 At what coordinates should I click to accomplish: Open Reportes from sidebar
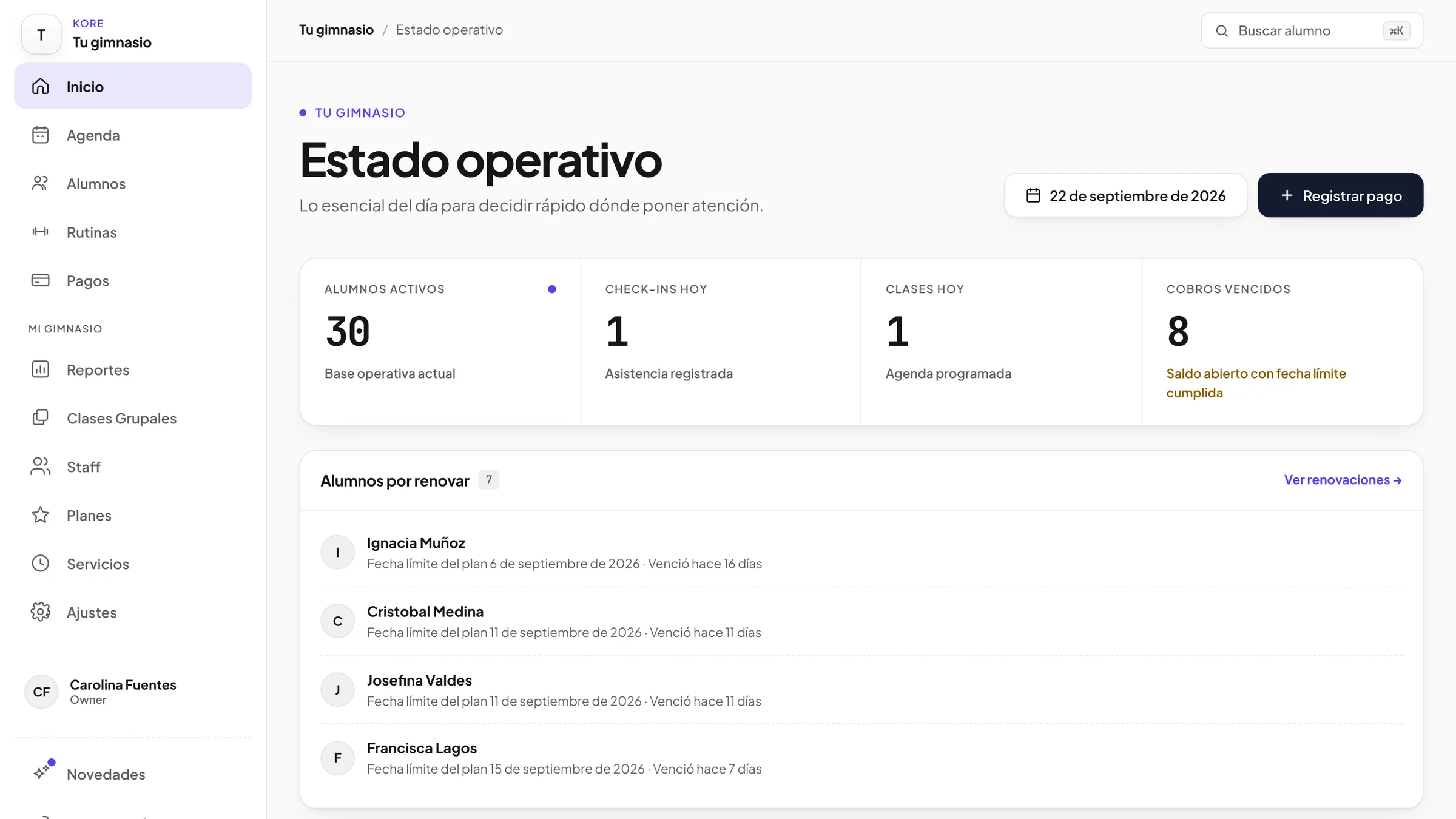pyautogui.click(x=133, y=369)
